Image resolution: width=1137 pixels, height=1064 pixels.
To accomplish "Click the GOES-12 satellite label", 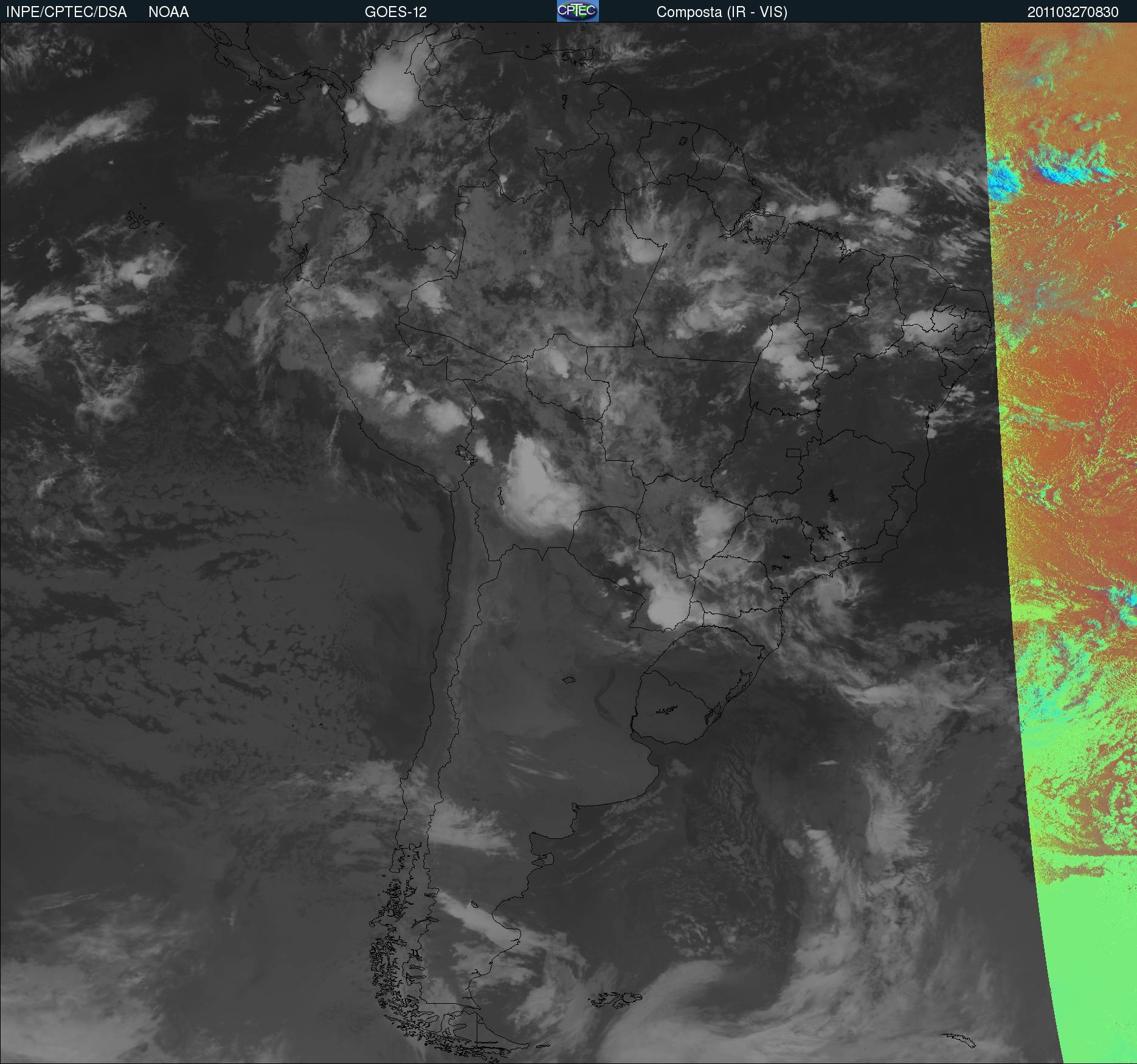I will [396, 12].
